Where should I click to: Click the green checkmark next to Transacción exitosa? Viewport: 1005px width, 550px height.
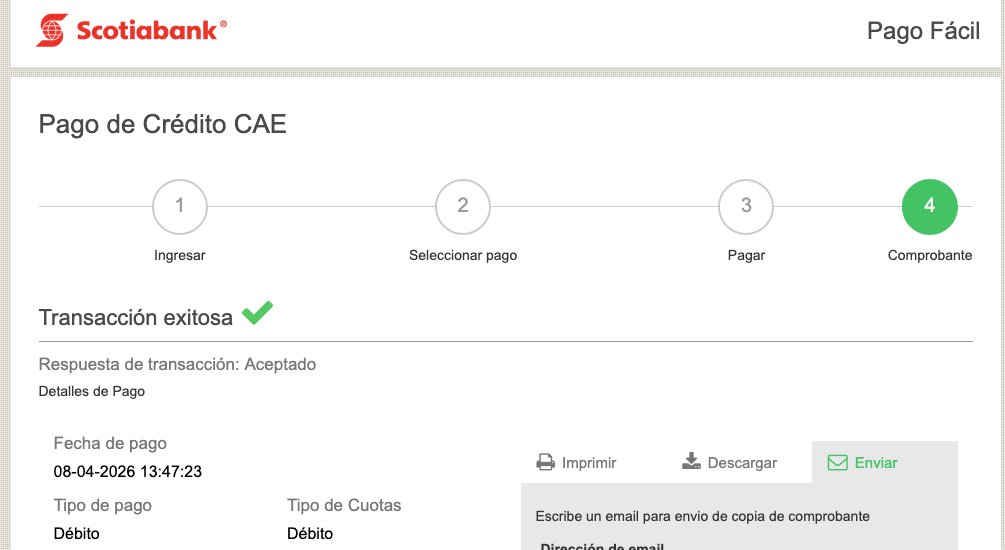(257, 313)
